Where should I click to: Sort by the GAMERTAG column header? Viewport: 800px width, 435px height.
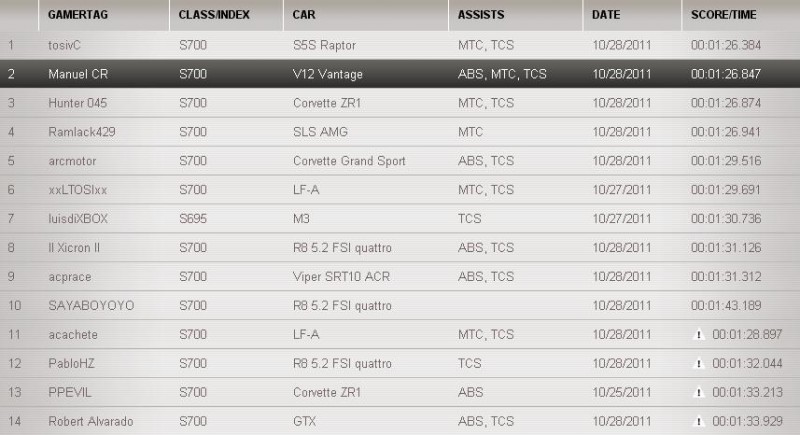tap(78, 15)
